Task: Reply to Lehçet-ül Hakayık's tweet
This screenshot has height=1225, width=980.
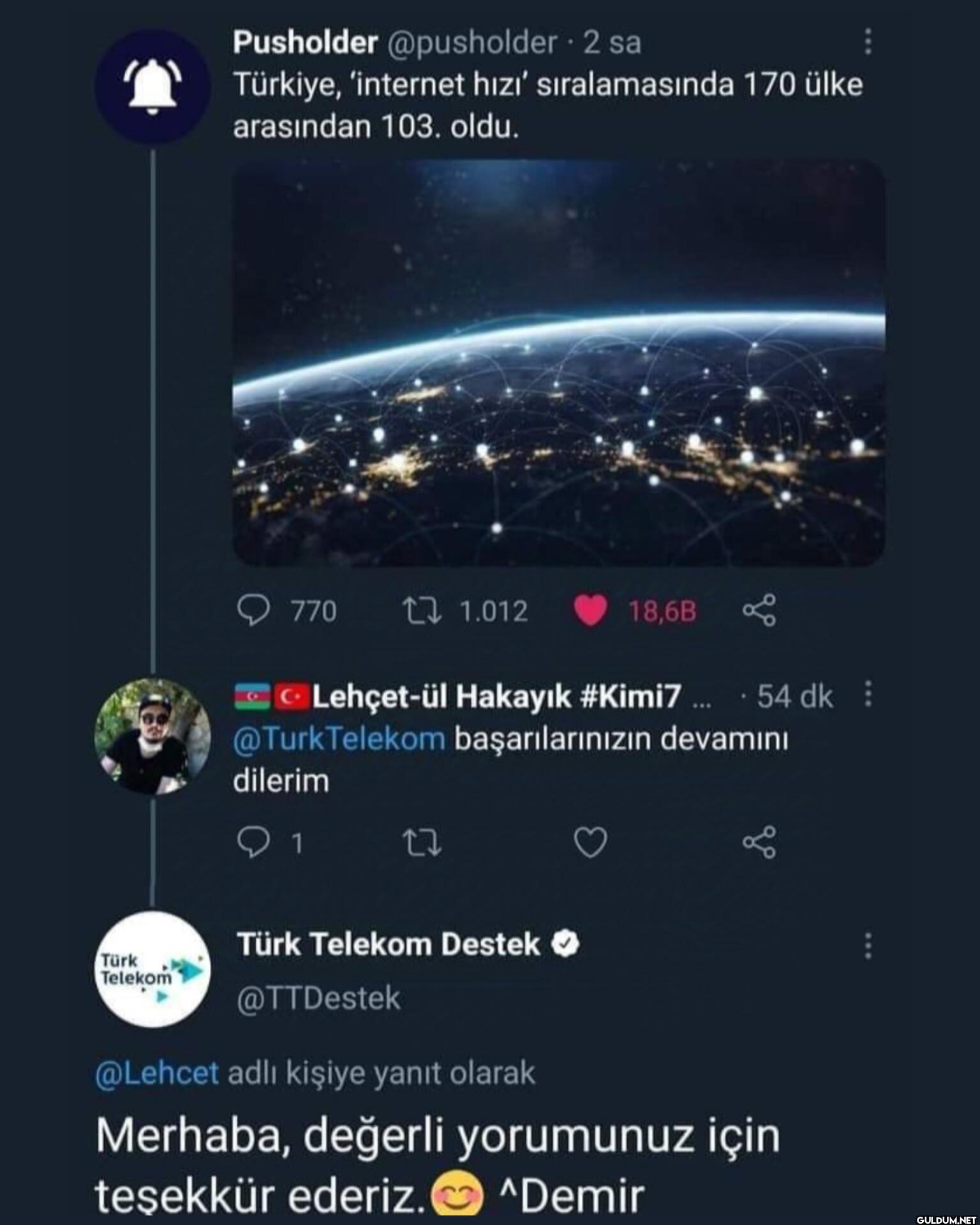Action: 253,843
